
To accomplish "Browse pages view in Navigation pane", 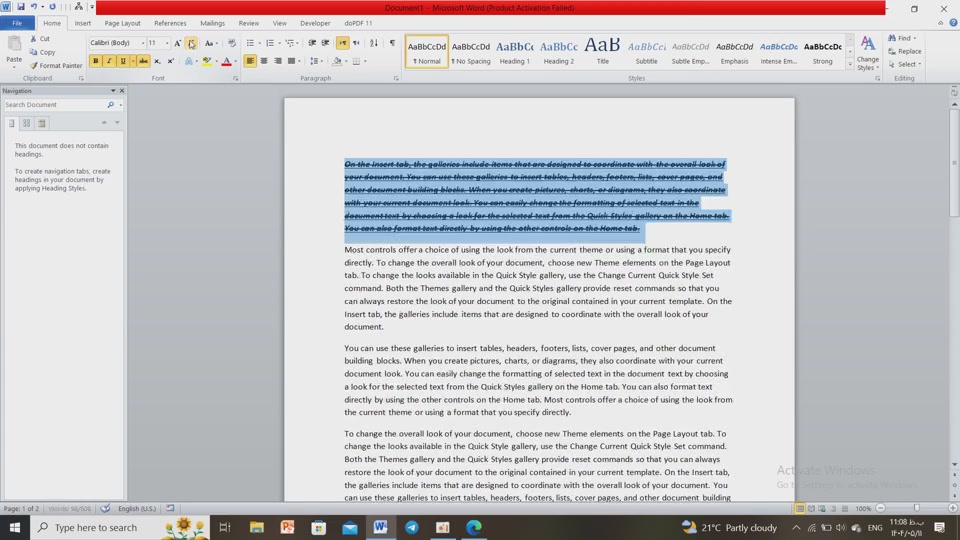I will click(x=27, y=123).
